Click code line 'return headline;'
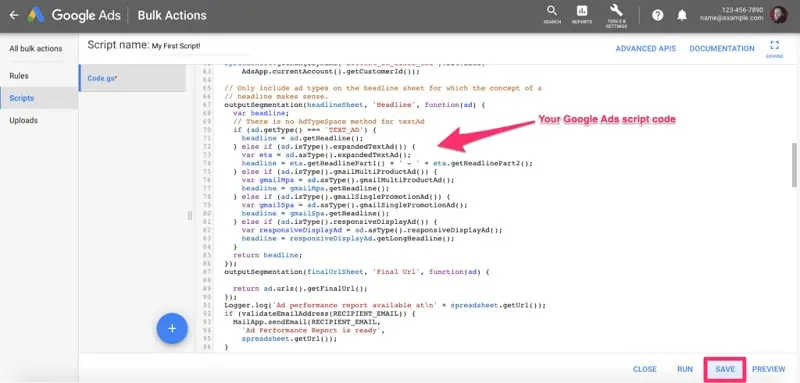This screenshot has height=383, width=800. [267, 255]
